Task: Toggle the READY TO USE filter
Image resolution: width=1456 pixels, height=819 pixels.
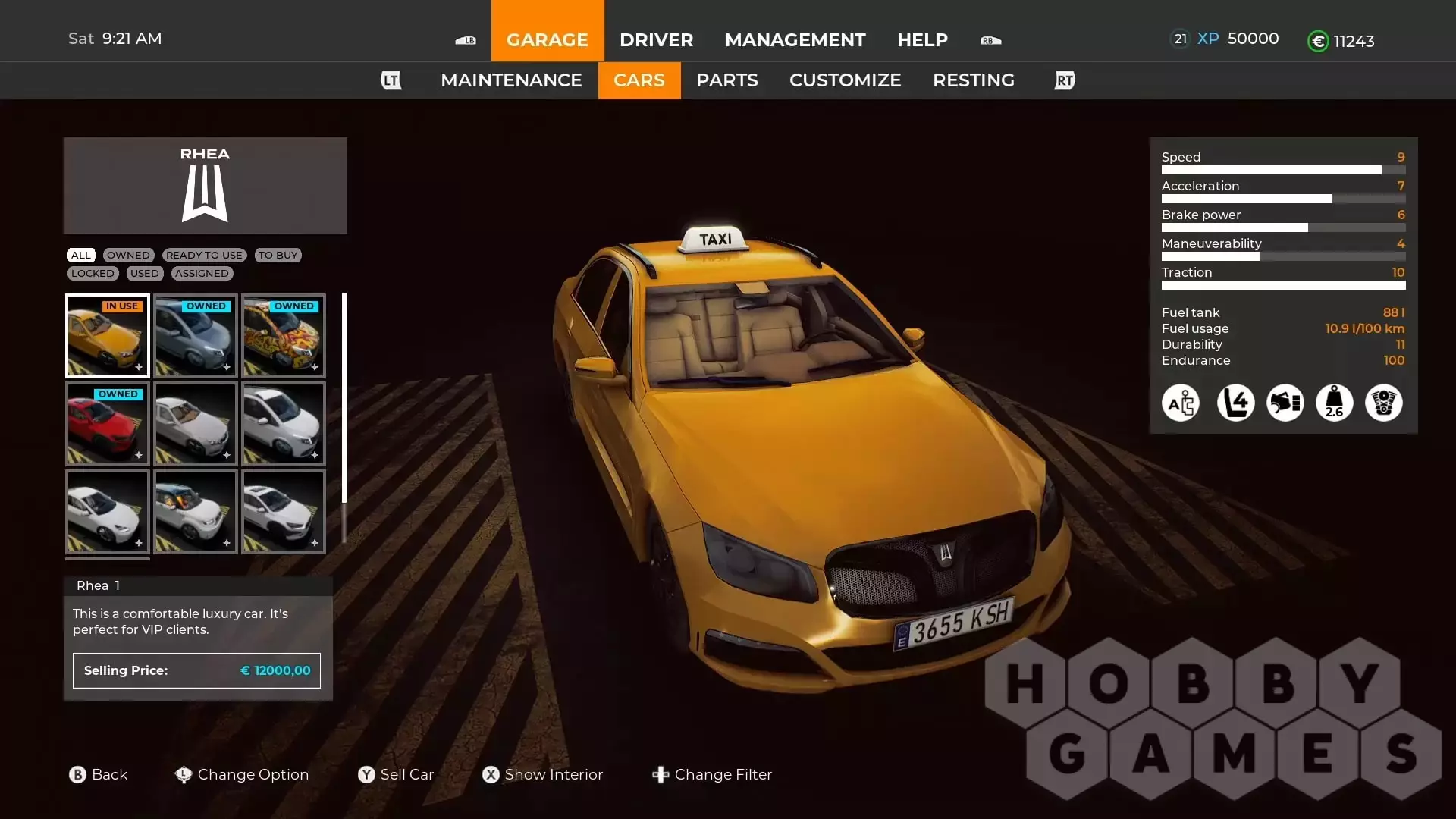Action: 204,256
